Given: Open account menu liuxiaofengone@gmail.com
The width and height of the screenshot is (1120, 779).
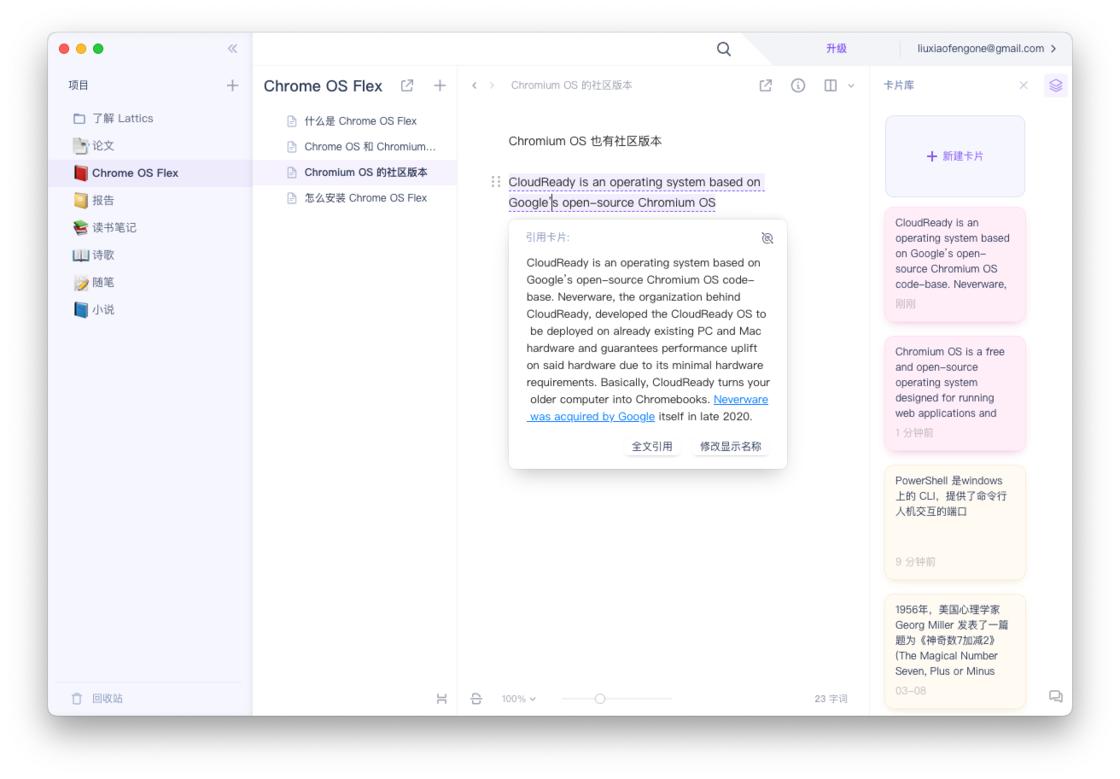Looking at the screenshot, I should click(986, 49).
